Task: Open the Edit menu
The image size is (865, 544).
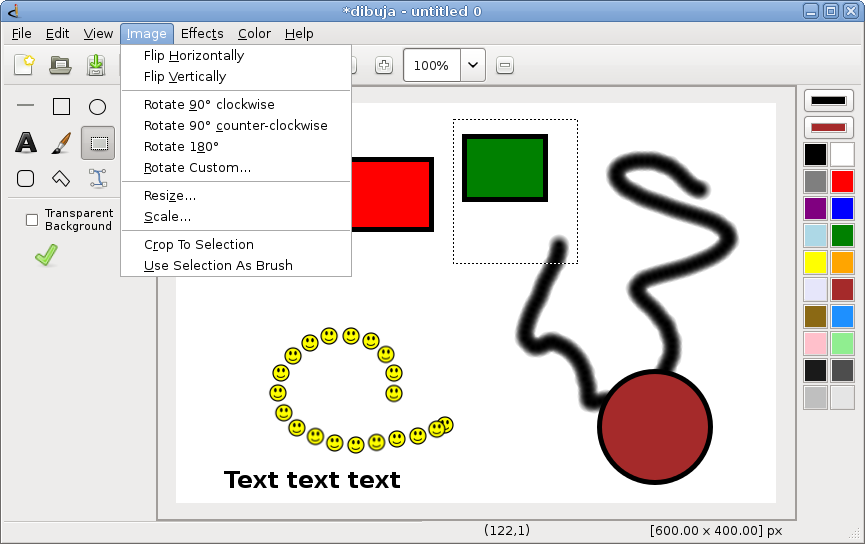Action: 57,34
